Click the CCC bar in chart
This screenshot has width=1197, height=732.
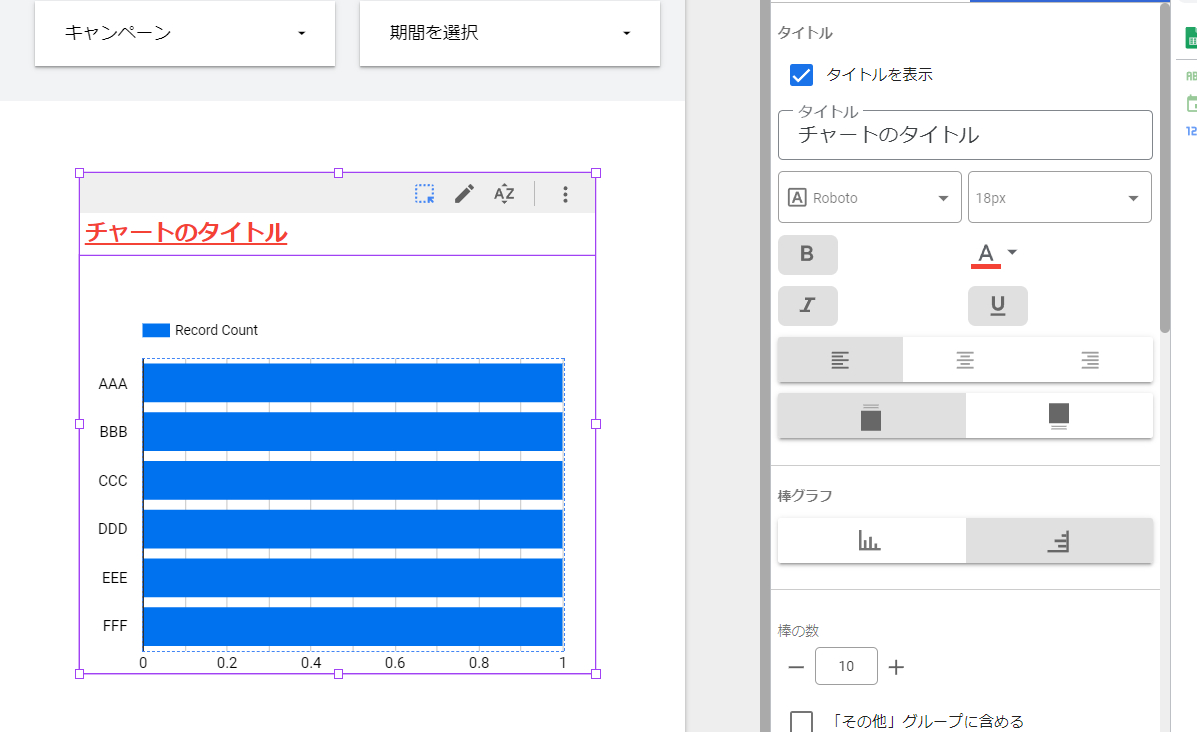pos(353,480)
